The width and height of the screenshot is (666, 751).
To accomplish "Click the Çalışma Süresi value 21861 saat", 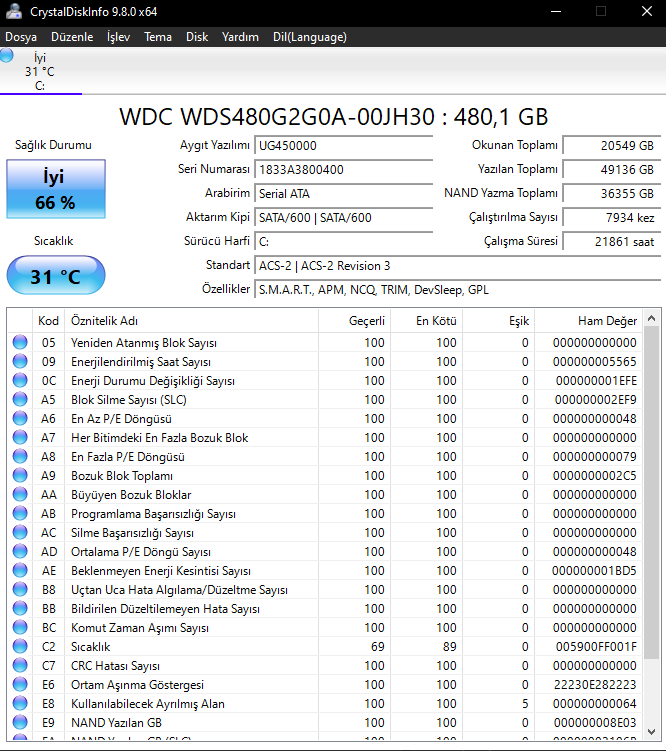I will pos(611,241).
